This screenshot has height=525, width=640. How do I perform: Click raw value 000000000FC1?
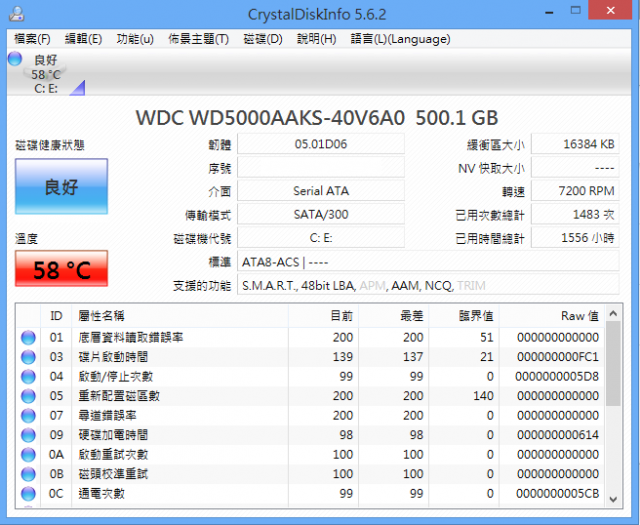(x=558, y=357)
